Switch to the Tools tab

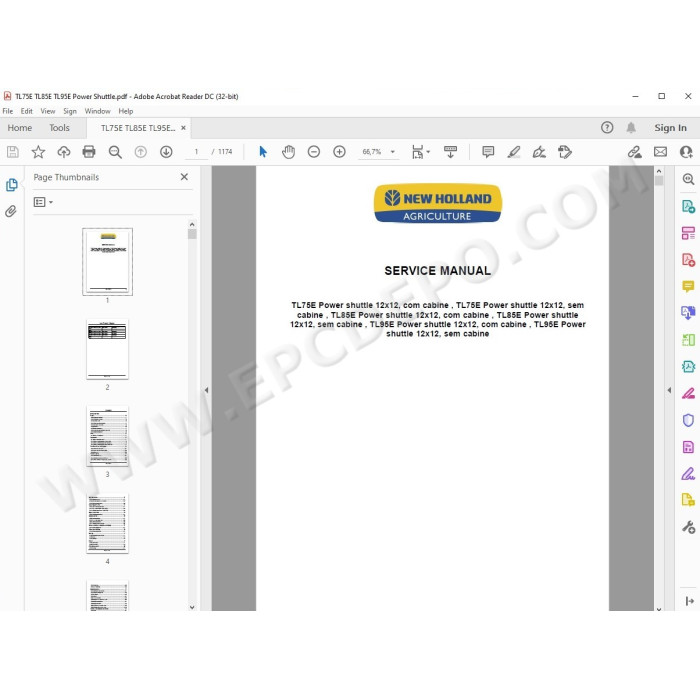[x=59, y=128]
